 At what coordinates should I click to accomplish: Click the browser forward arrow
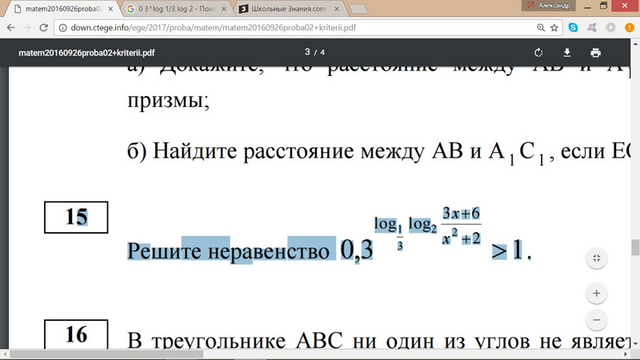tap(27, 28)
